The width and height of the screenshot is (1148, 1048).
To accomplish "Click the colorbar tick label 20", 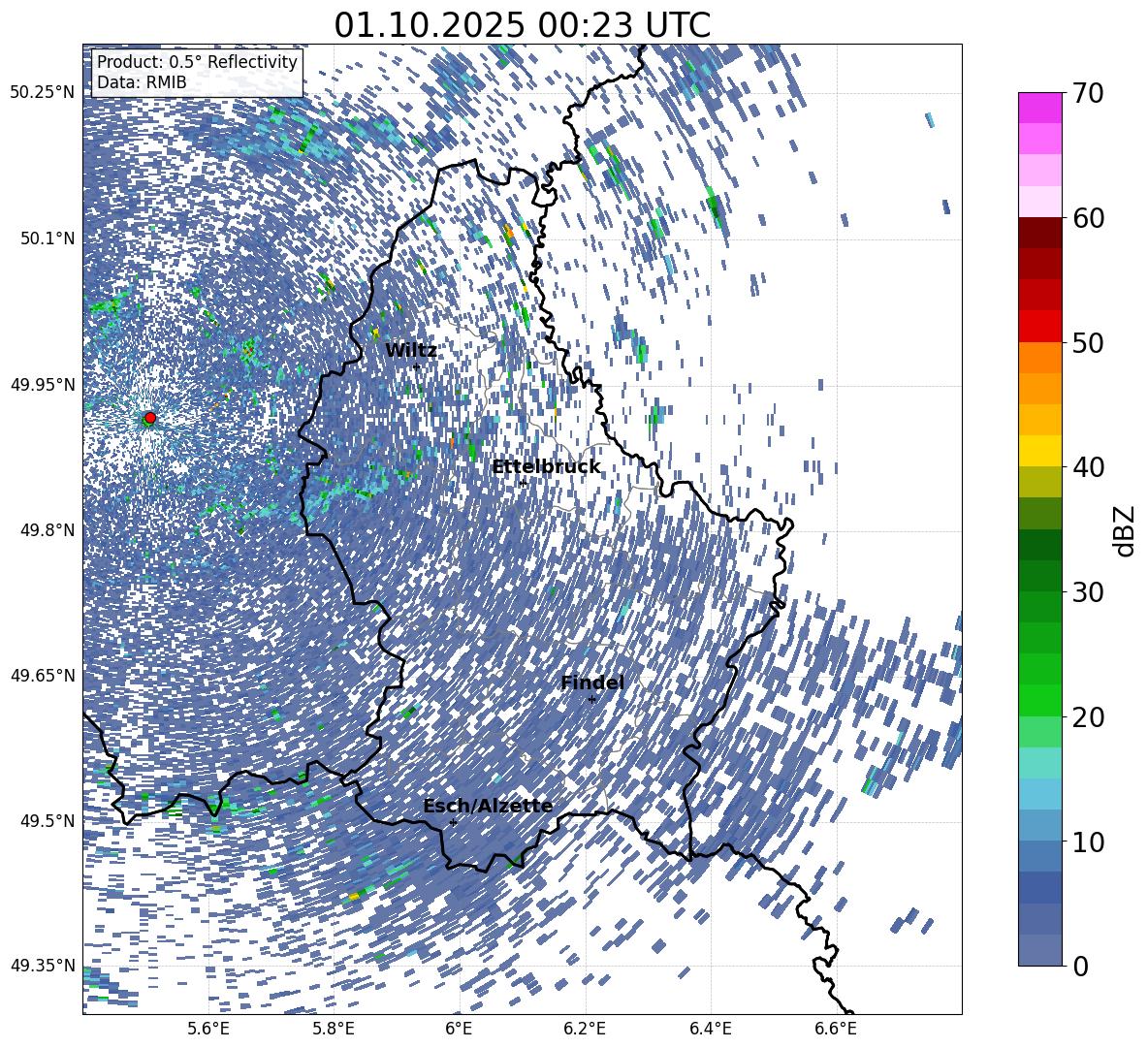I will coord(1088,717).
